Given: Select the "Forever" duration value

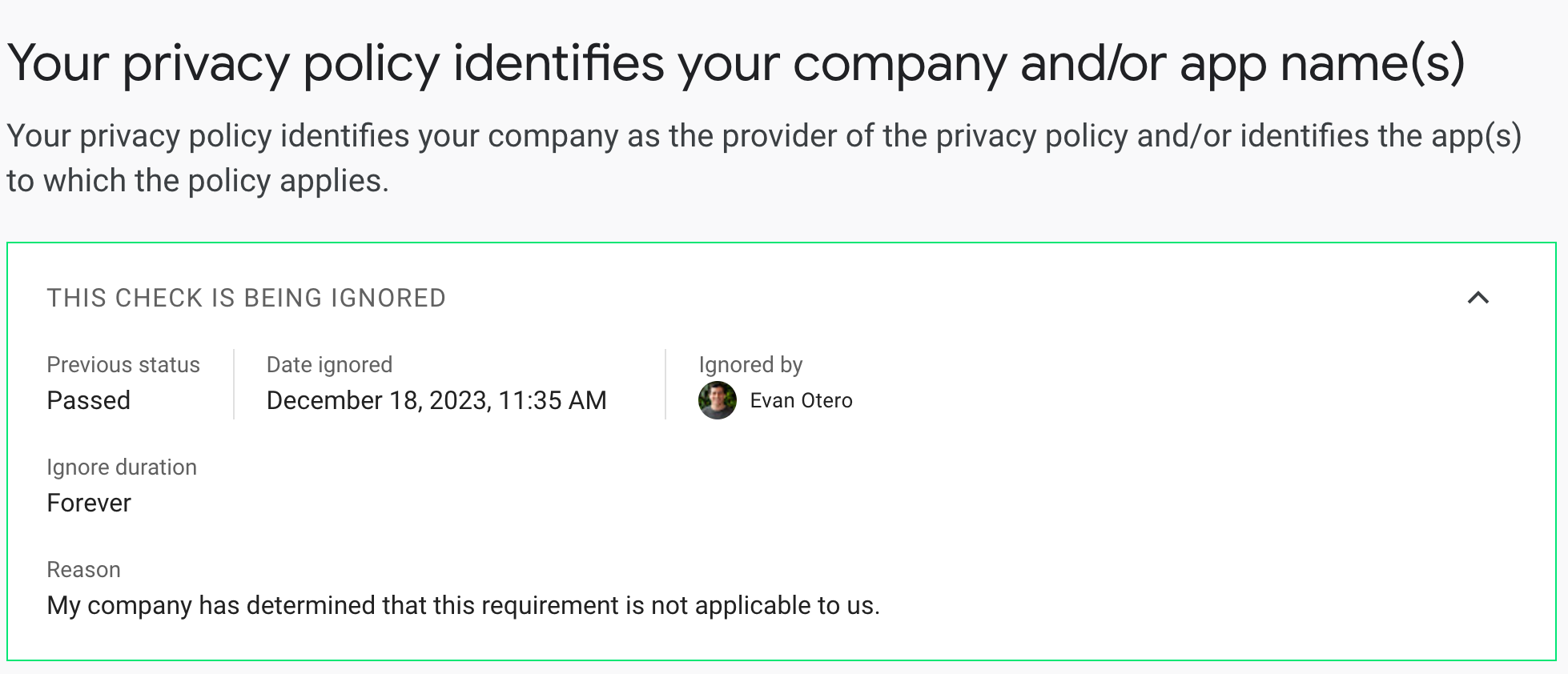Looking at the screenshot, I should [89, 503].
